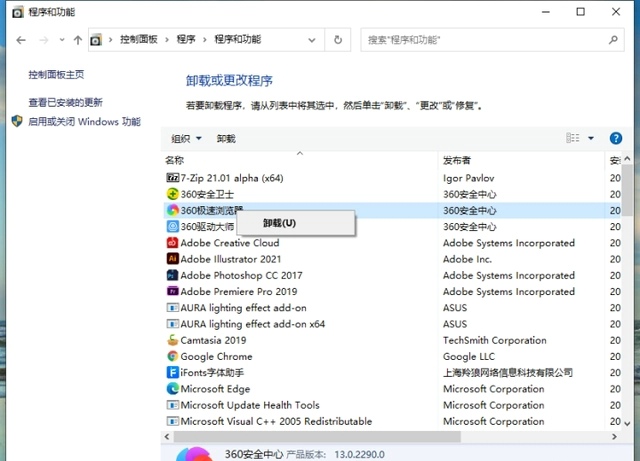Select the Google Chrome entry
Viewport: 640px width, 461px height.
(392, 356)
